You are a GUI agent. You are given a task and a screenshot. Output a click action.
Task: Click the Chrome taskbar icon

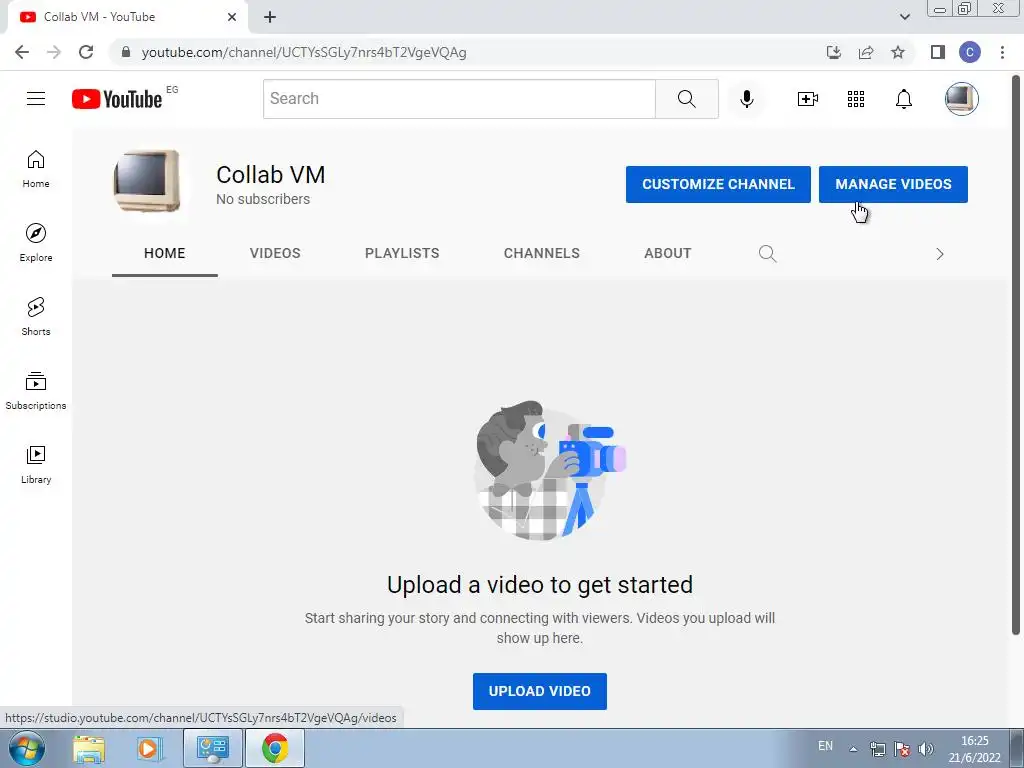pos(275,748)
